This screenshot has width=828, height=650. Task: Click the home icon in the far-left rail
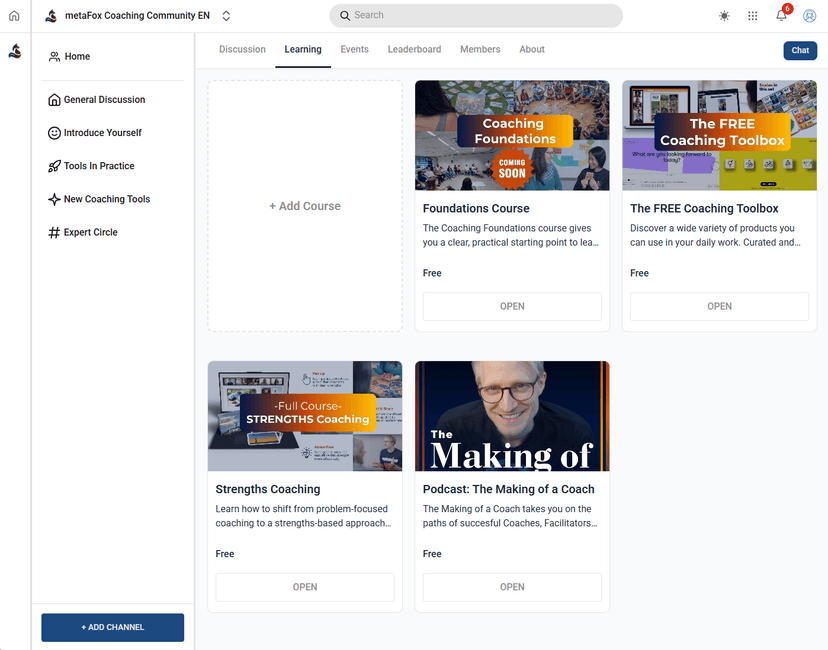point(14,16)
